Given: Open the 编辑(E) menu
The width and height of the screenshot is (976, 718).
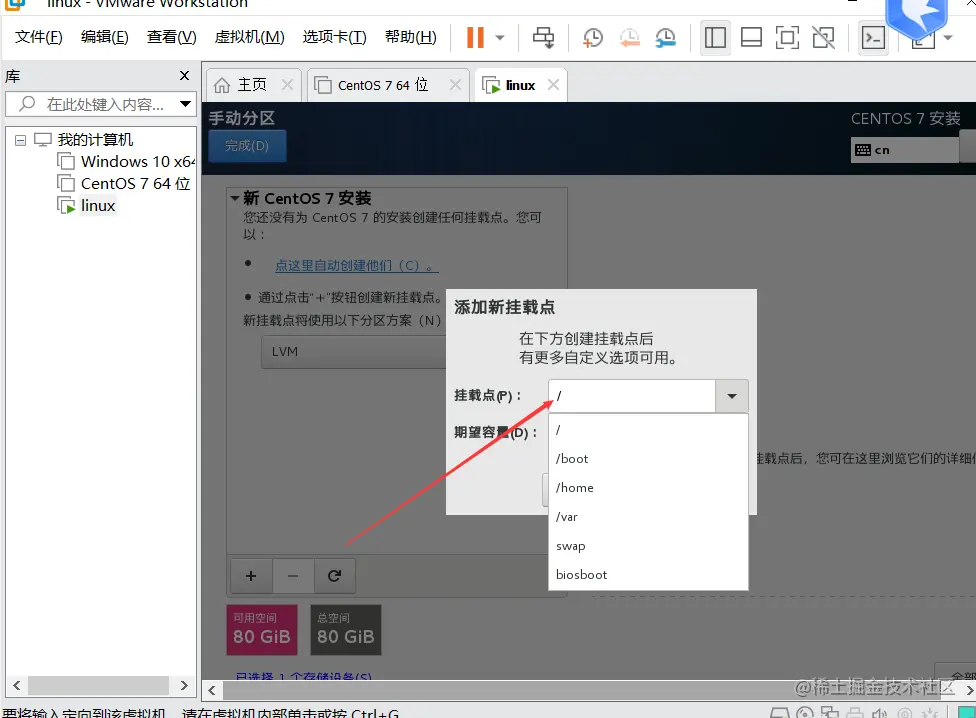Looking at the screenshot, I should tap(105, 37).
